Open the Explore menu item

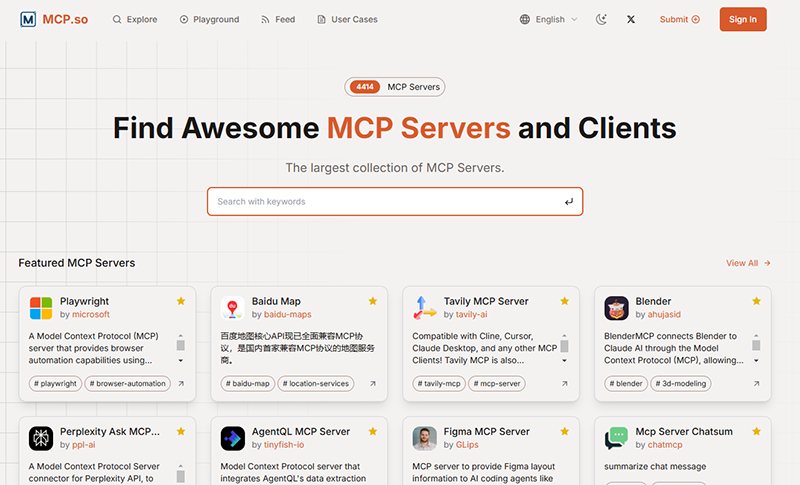point(135,19)
